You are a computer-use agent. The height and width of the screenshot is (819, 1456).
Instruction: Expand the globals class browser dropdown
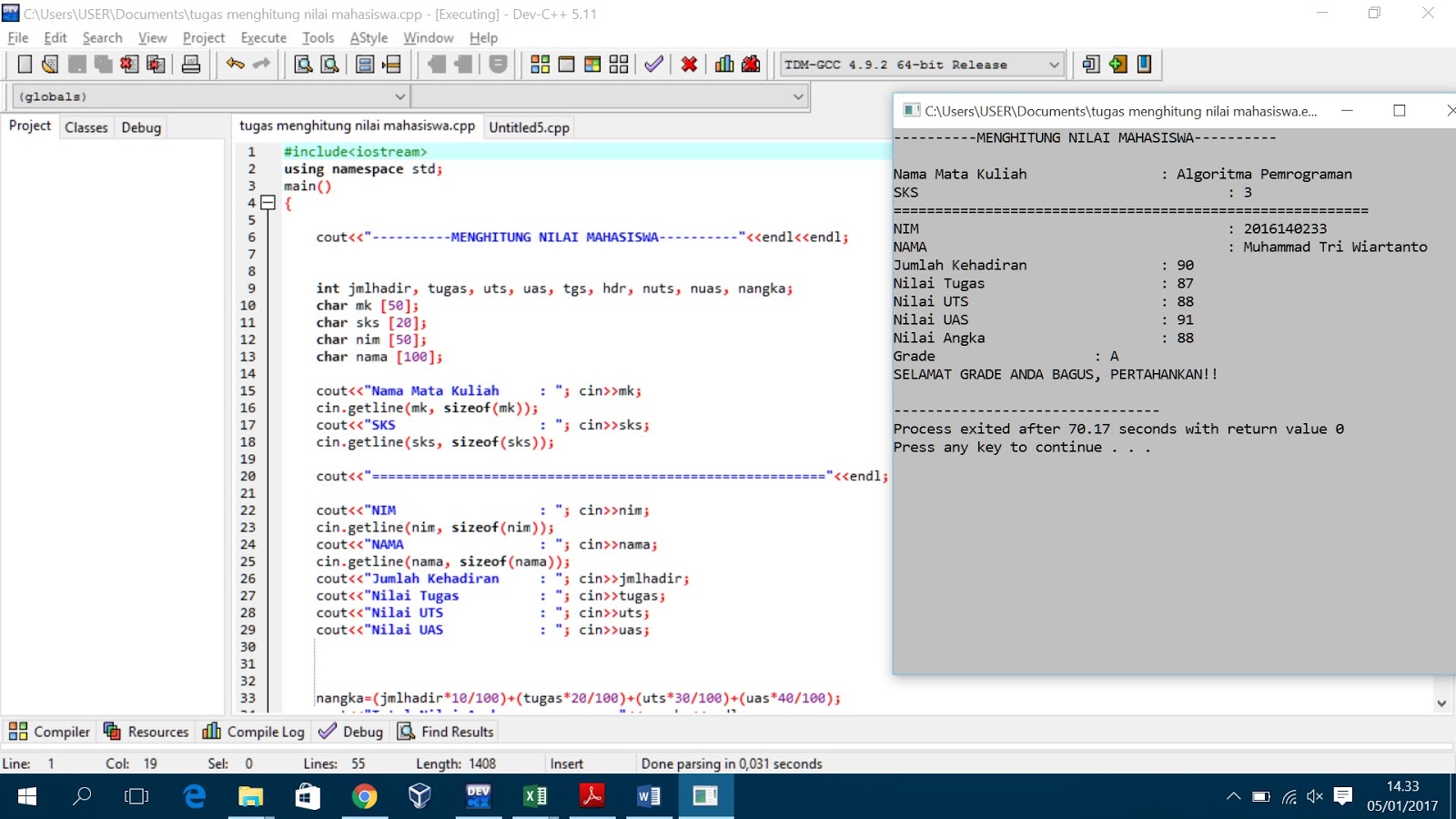[400, 96]
